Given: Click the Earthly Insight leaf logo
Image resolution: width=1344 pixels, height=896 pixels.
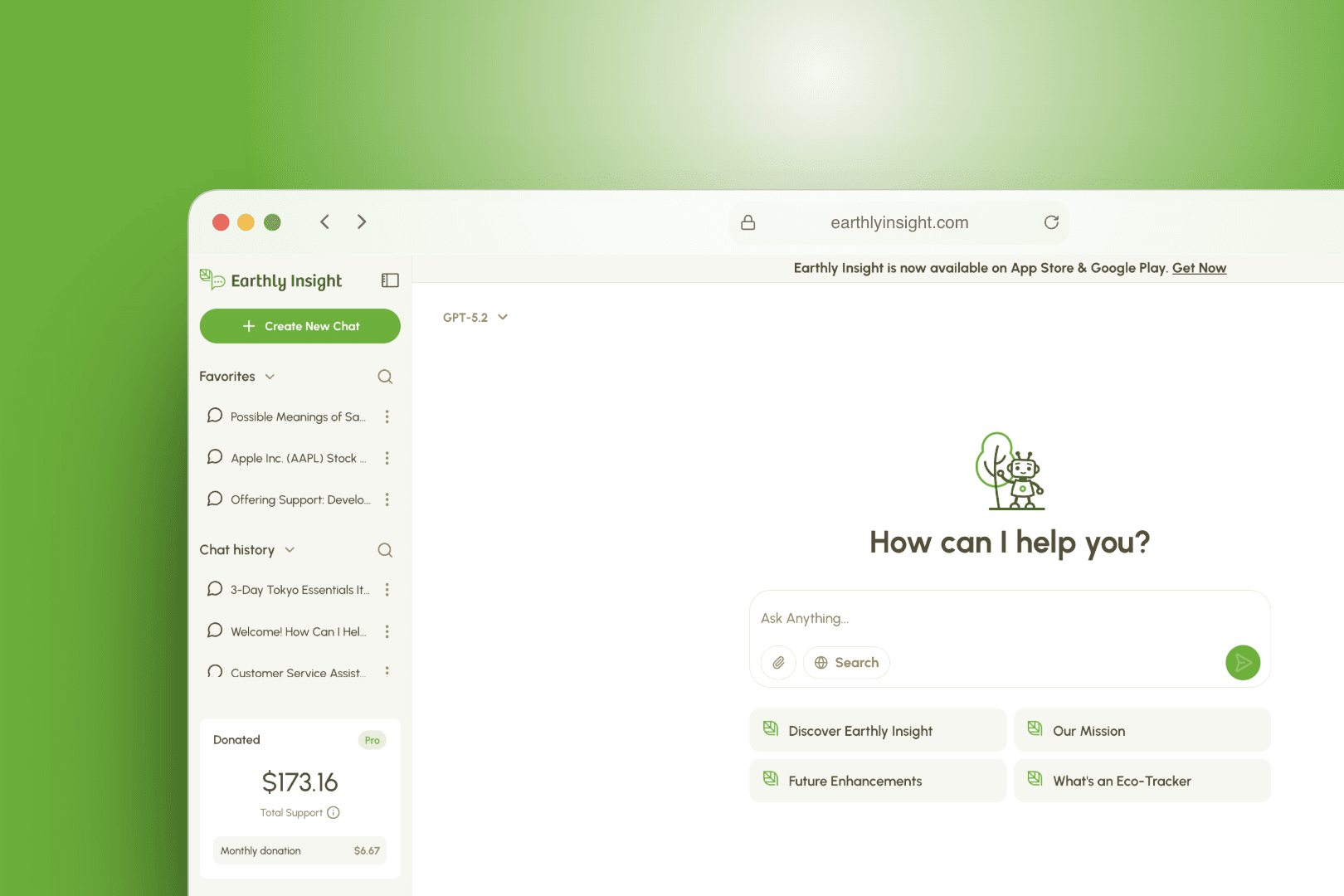Looking at the screenshot, I should coord(212,280).
